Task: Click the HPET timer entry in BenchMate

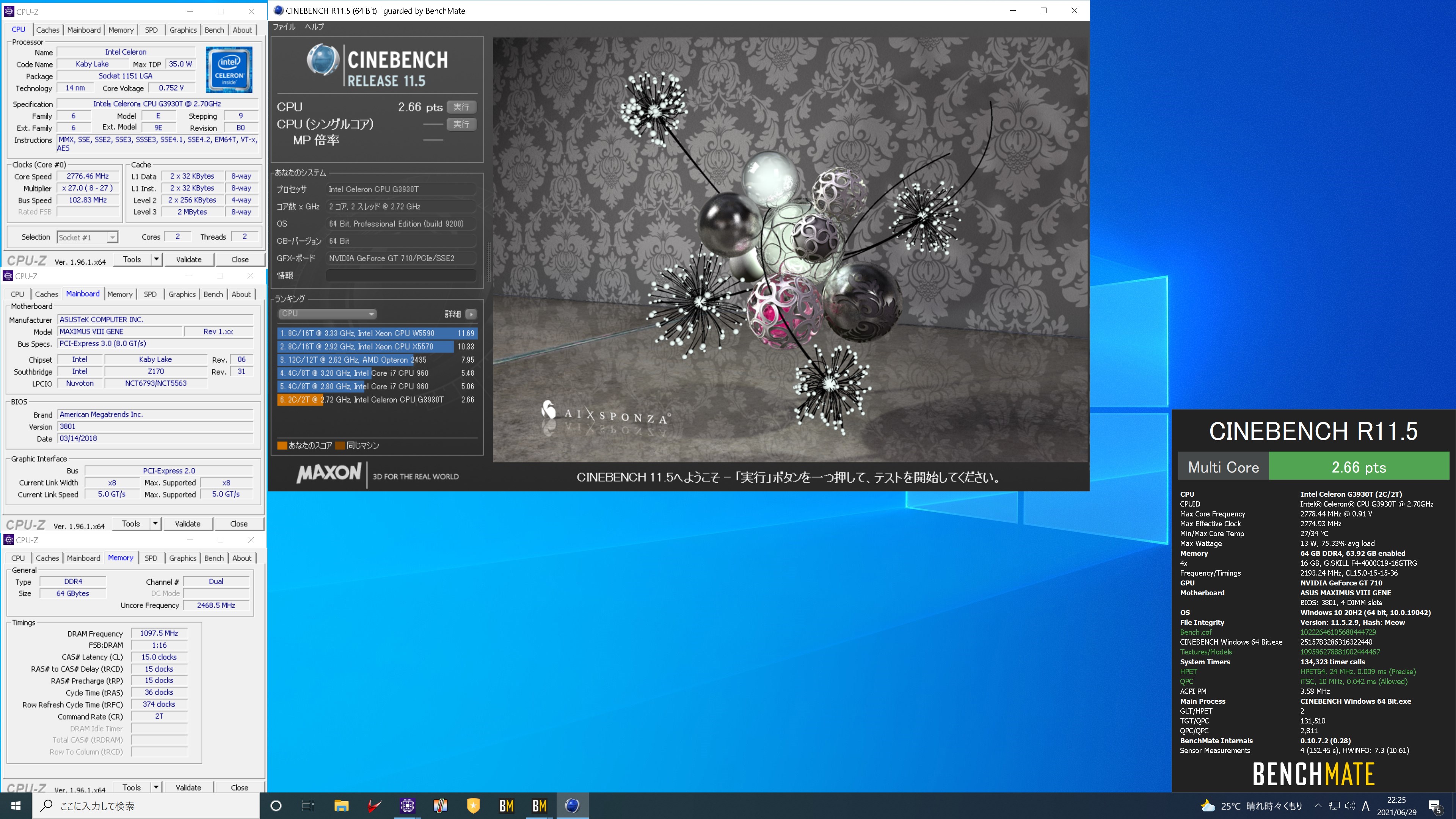Action: click(1188, 672)
